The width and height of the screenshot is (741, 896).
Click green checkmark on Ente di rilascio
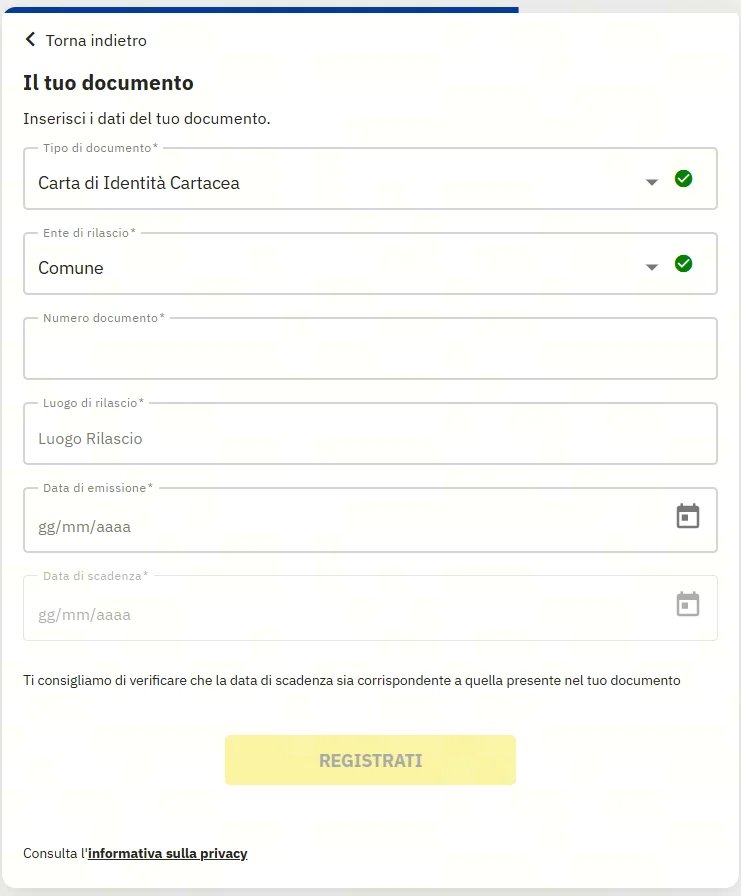click(x=683, y=264)
